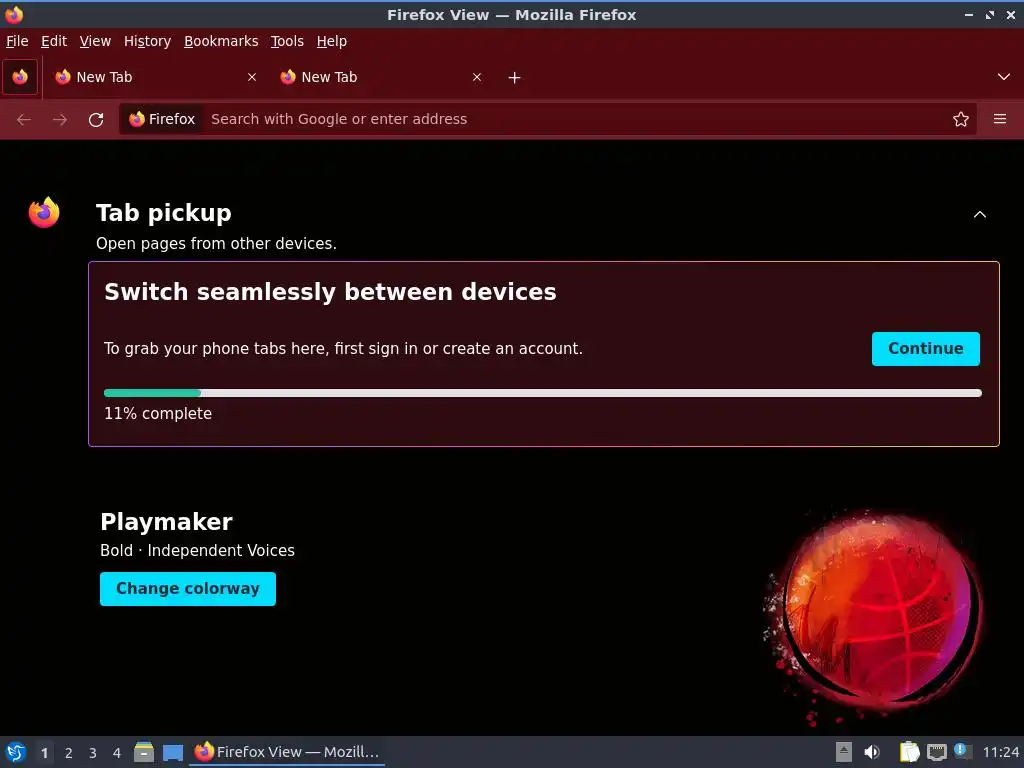Switch to workspace 3 in taskbar
Viewport: 1024px width, 768px height.
93,753
